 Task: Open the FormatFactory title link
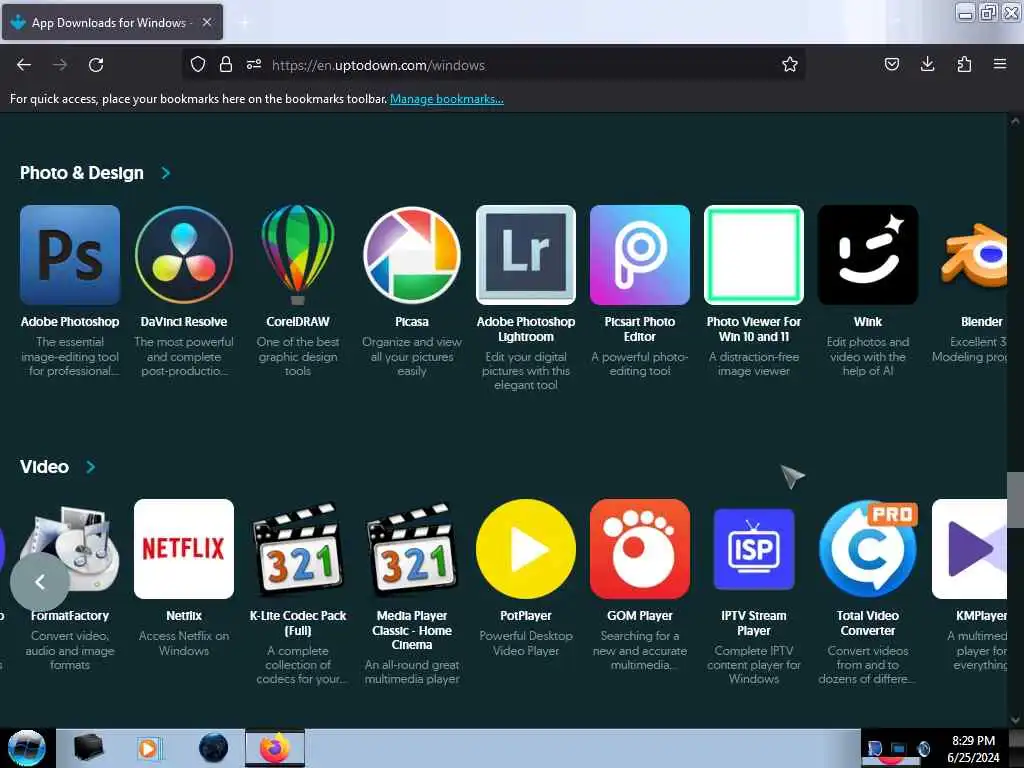70,616
